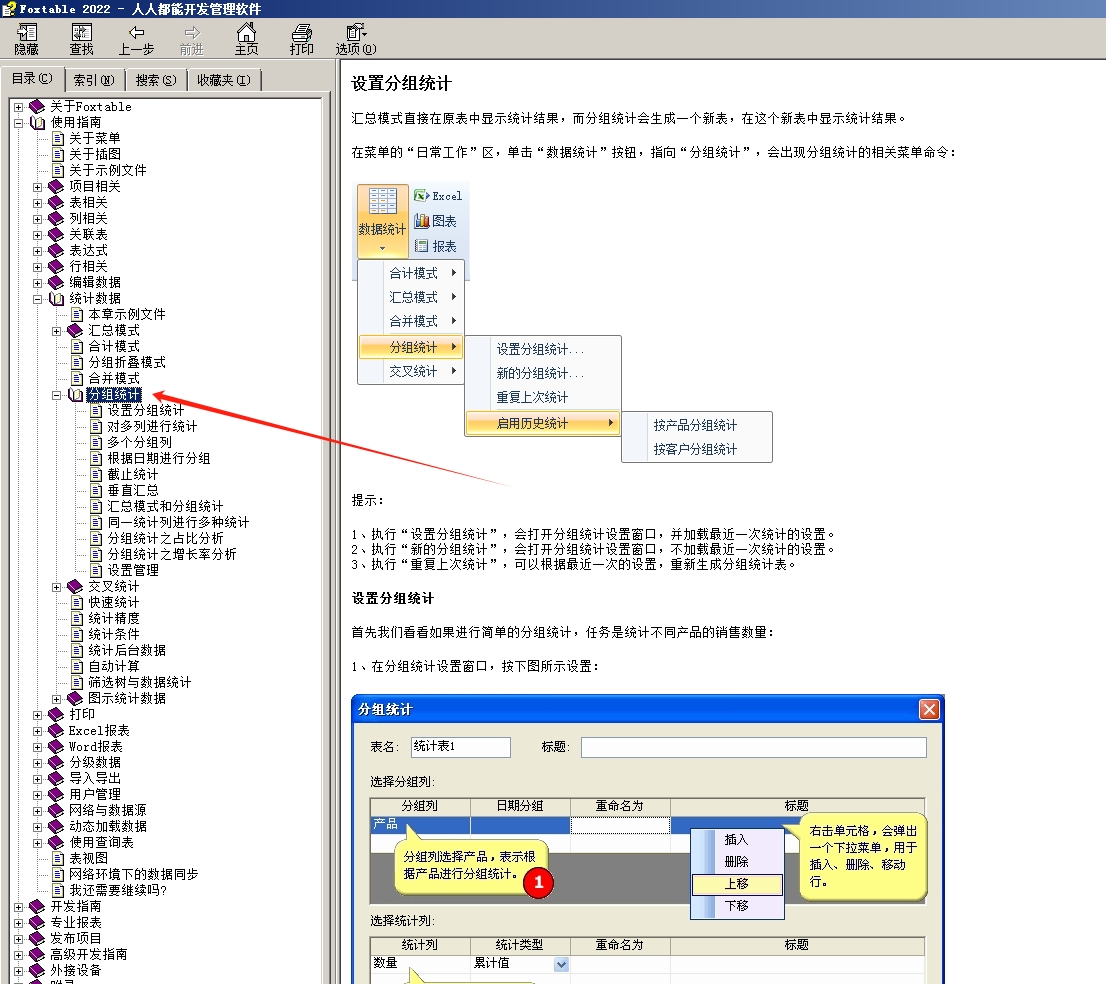Switch to the 索引 tab

pyautogui.click(x=94, y=80)
